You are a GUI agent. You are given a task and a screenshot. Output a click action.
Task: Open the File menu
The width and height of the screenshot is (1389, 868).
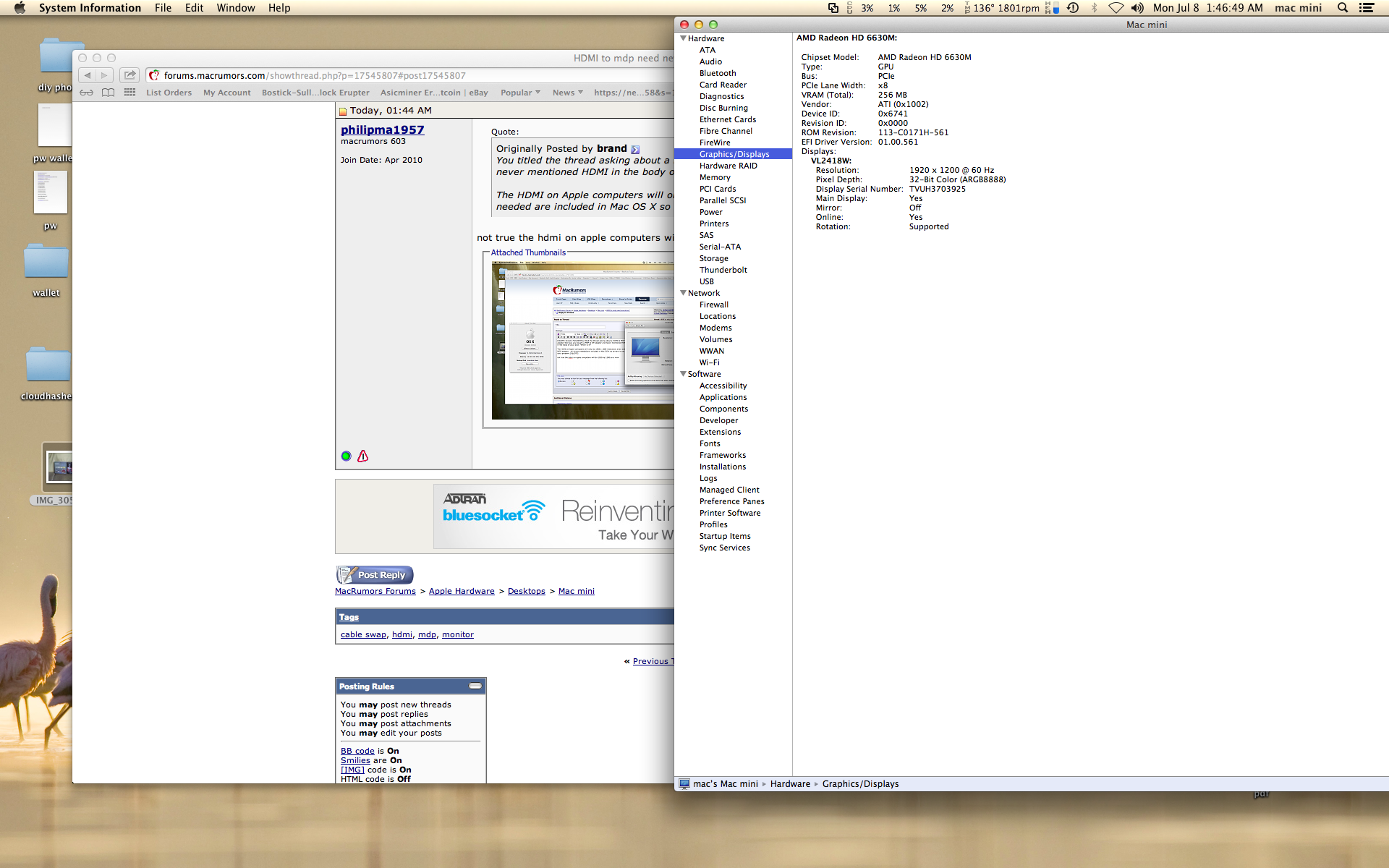pyautogui.click(x=163, y=8)
